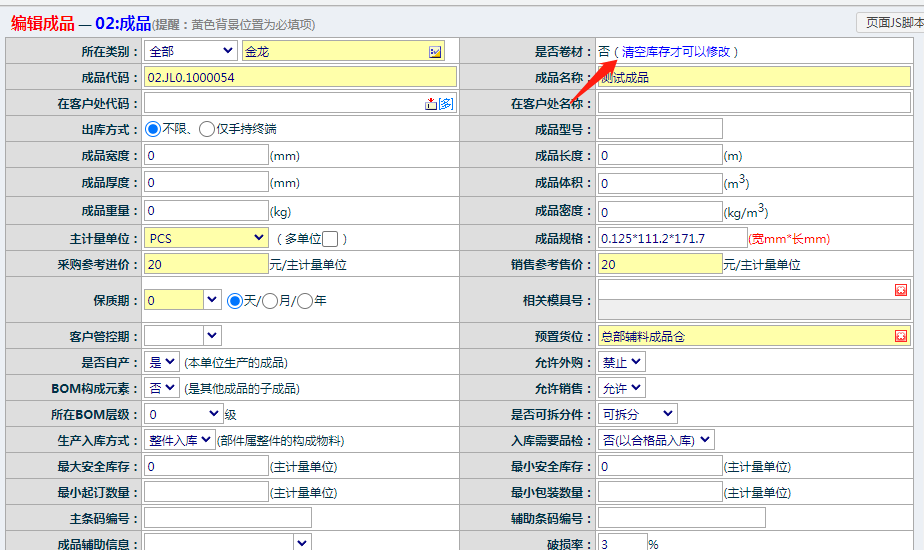Expand the 是否可拆分件 dropdown
This screenshot has width=924, height=550.
(x=637, y=414)
